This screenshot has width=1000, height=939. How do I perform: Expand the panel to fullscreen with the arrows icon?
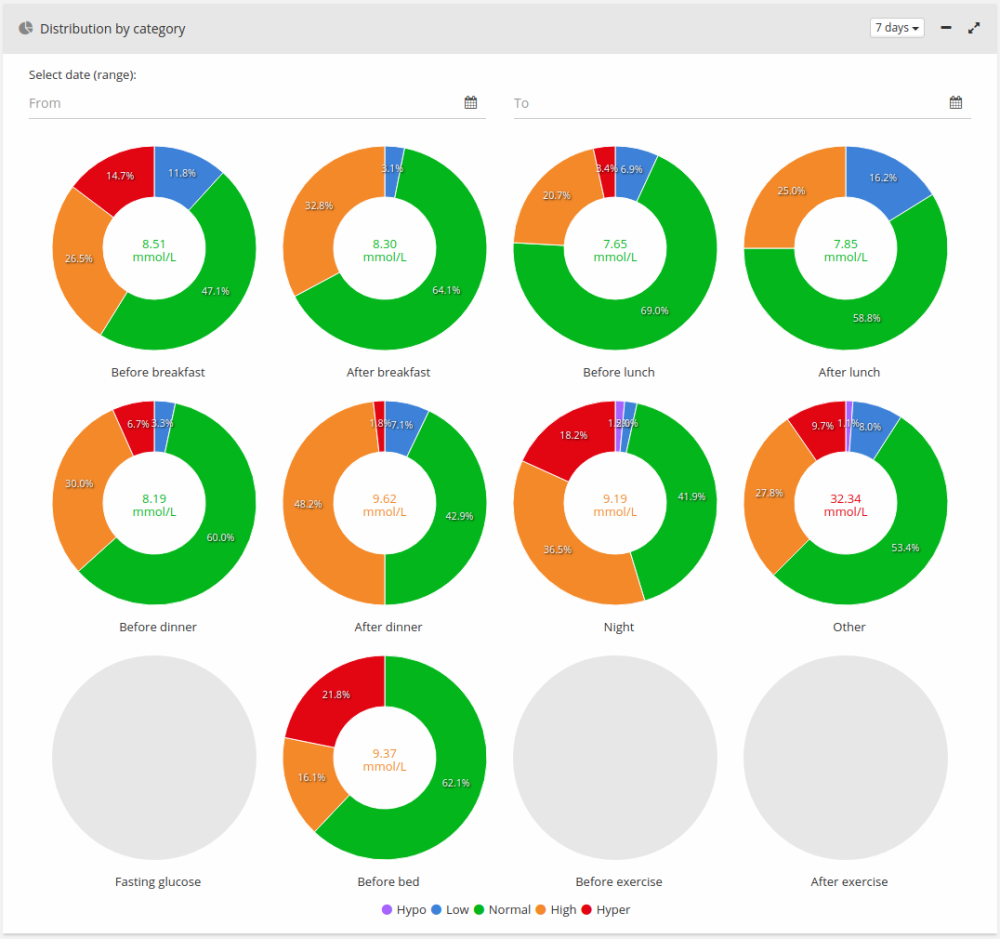[974, 28]
